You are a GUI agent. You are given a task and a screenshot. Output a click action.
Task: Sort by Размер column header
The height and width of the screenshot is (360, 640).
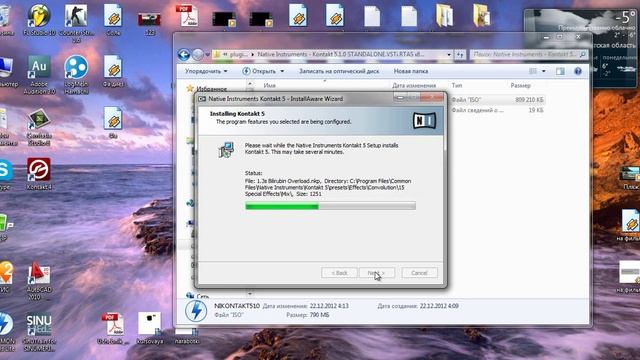coord(520,85)
